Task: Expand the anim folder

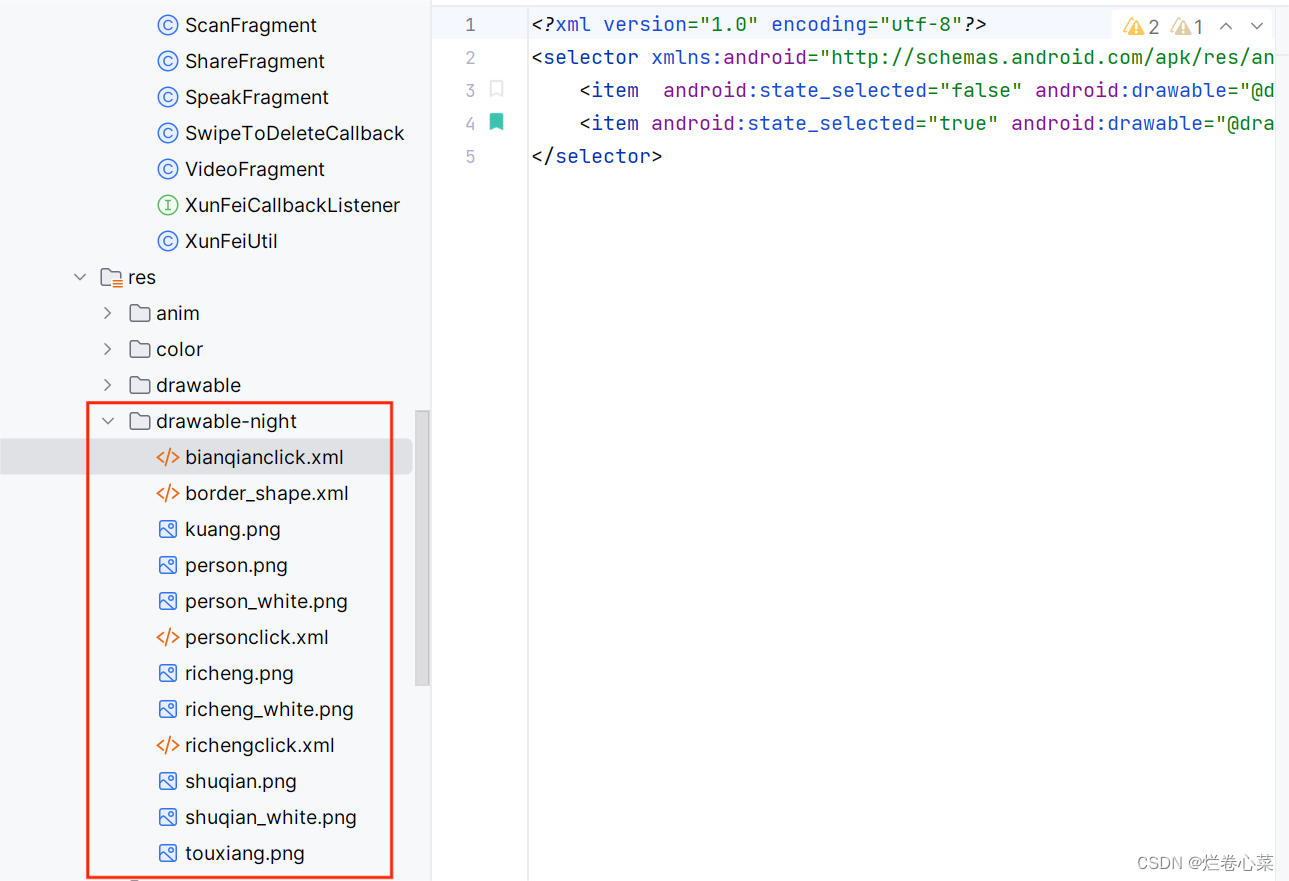Action: coord(107,313)
